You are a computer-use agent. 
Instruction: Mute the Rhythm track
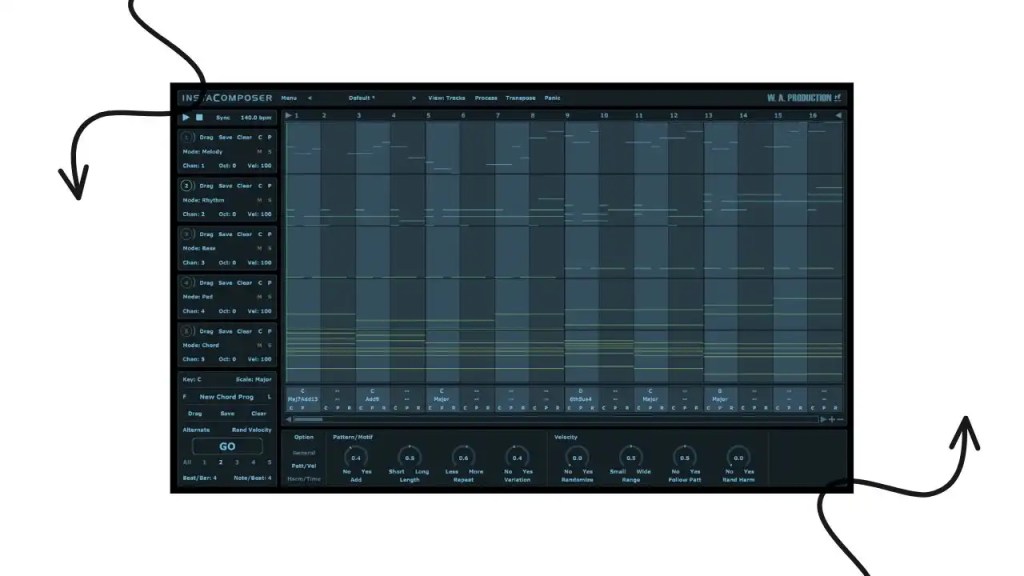pos(259,200)
